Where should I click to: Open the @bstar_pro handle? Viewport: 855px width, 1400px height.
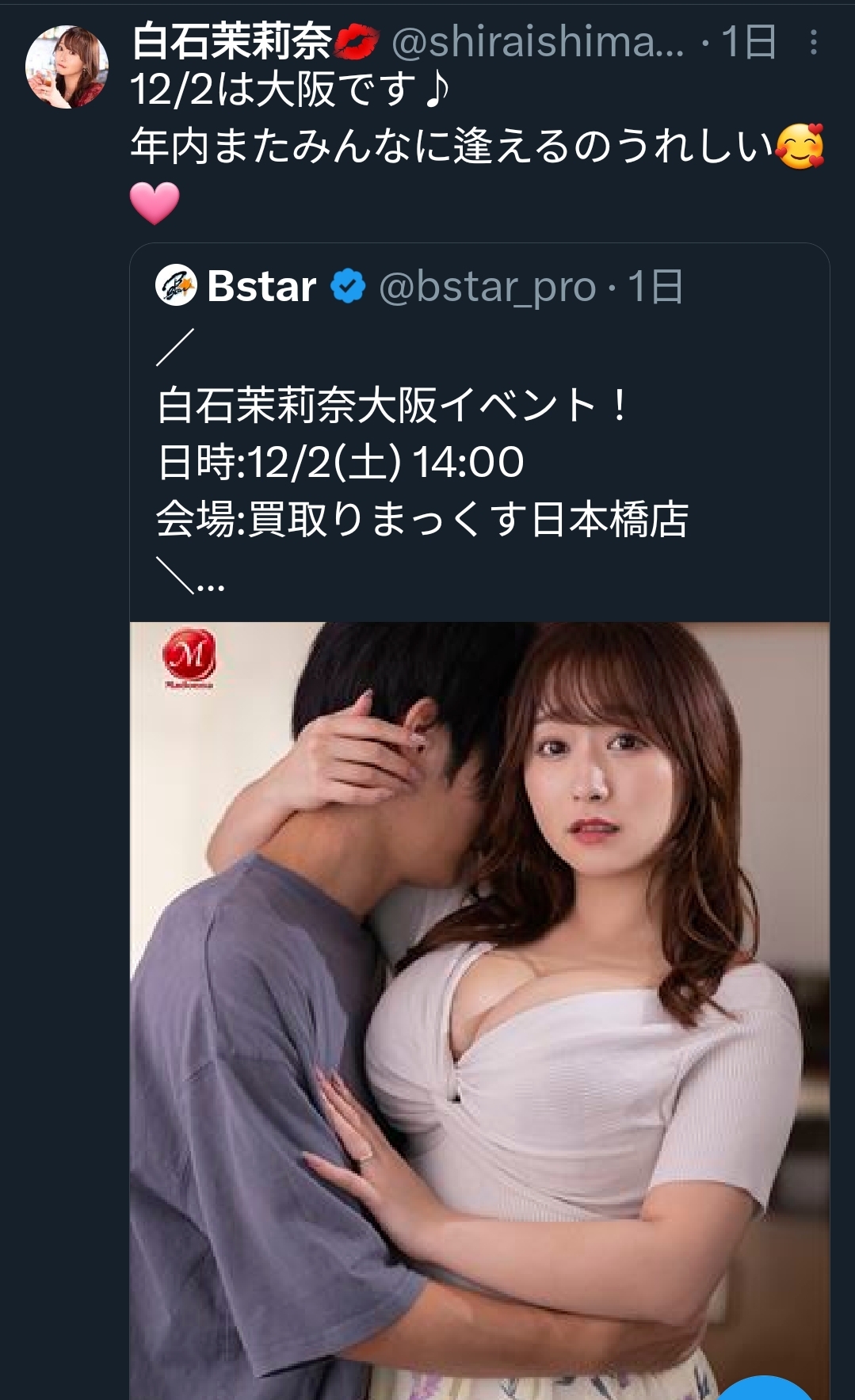pos(487,286)
